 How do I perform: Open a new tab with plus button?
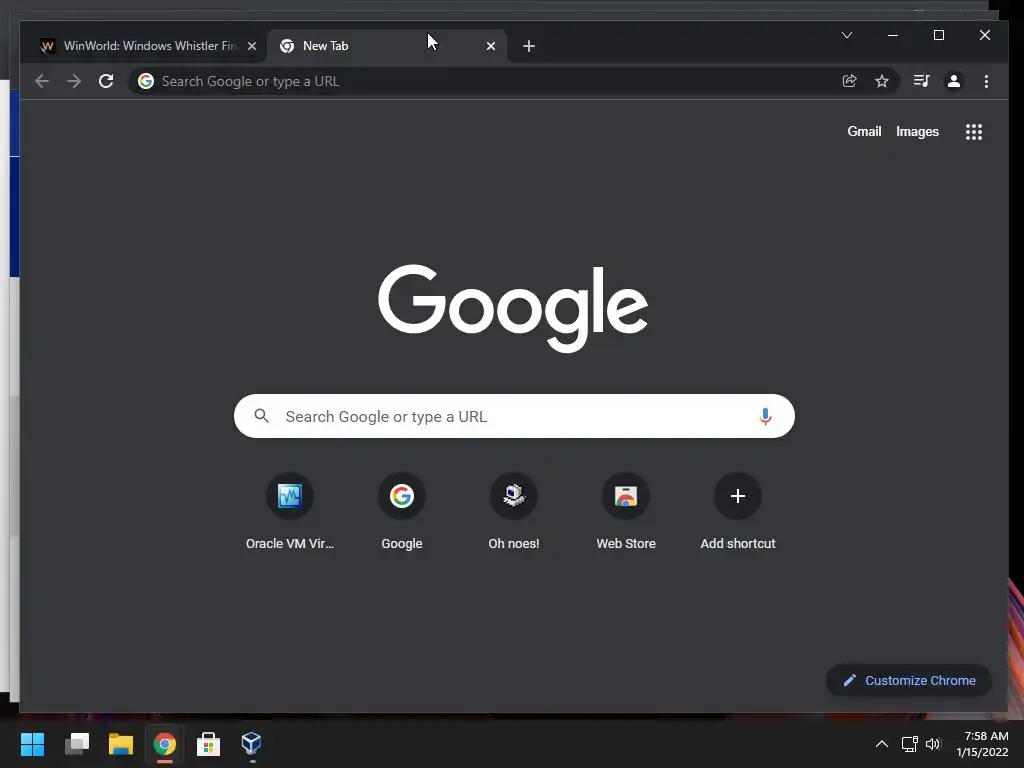click(529, 46)
